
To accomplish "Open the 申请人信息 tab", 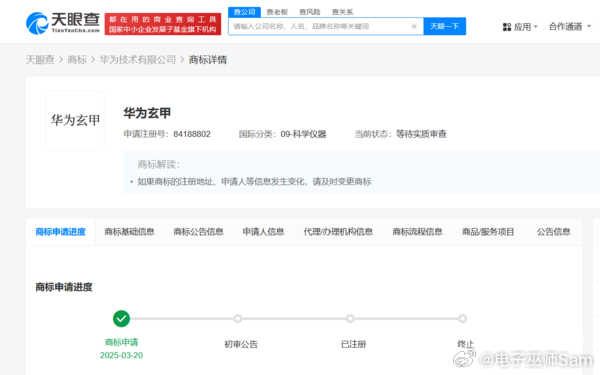I will (263, 232).
